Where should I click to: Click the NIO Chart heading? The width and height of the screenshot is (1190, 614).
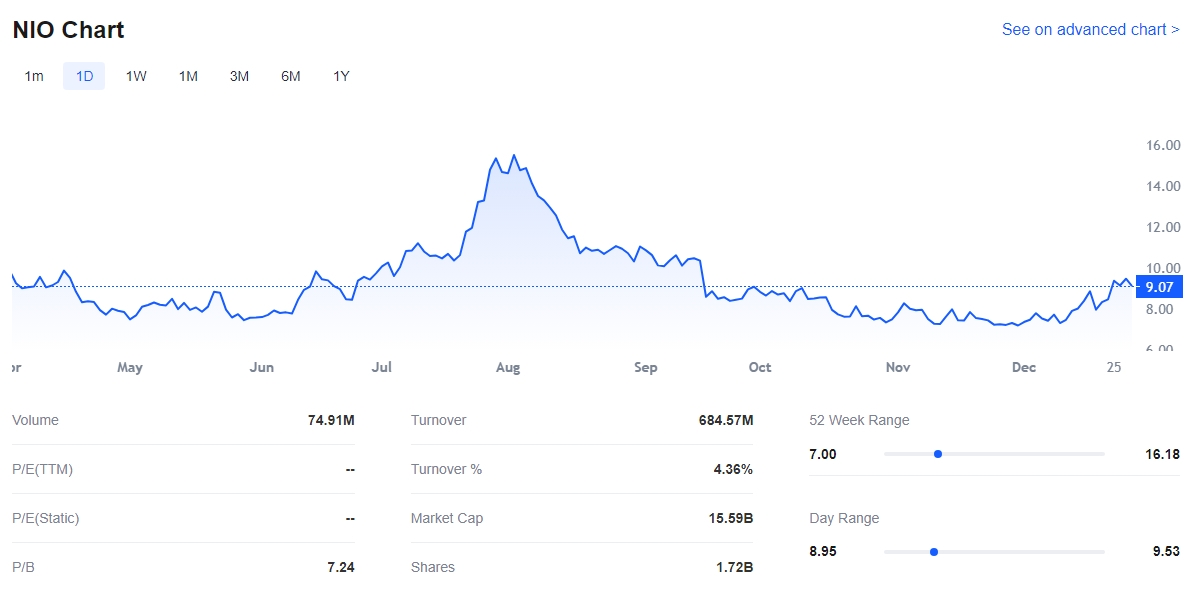[x=68, y=30]
